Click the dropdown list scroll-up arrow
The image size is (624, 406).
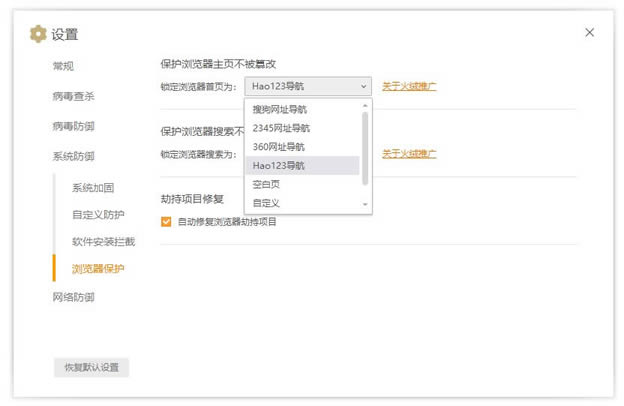coord(365,105)
